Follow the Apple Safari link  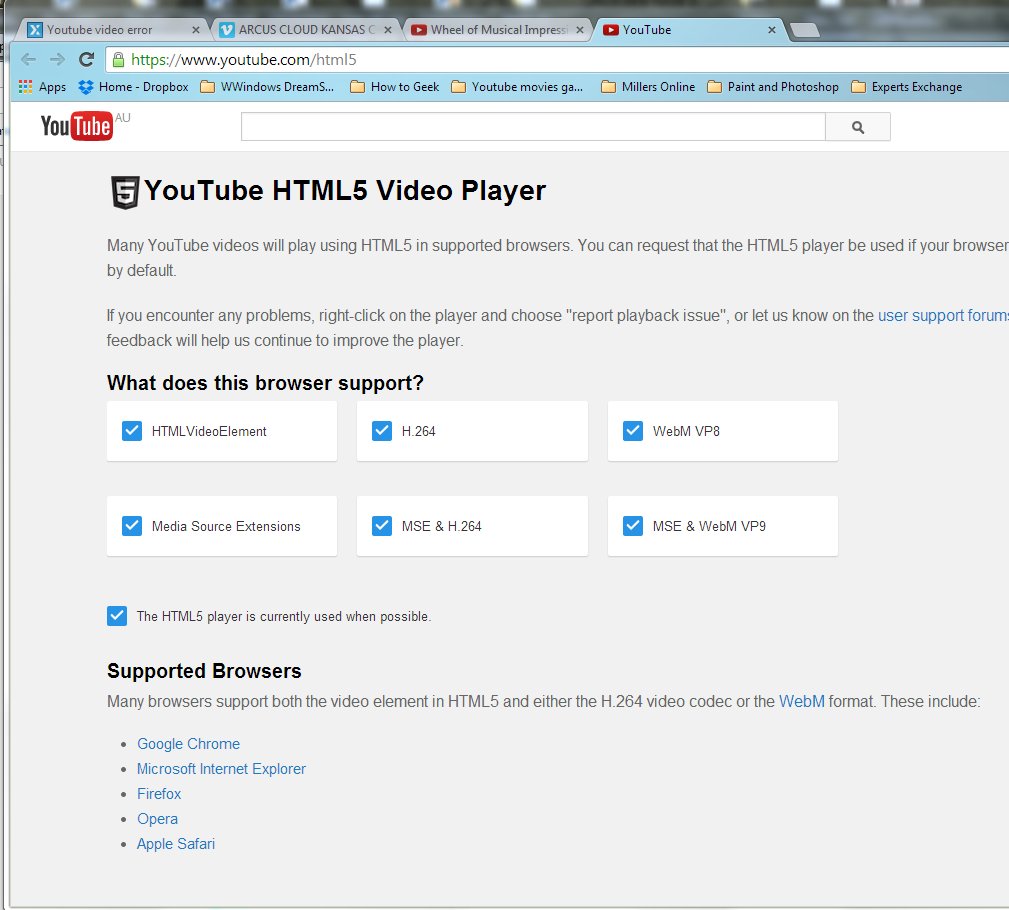click(176, 844)
